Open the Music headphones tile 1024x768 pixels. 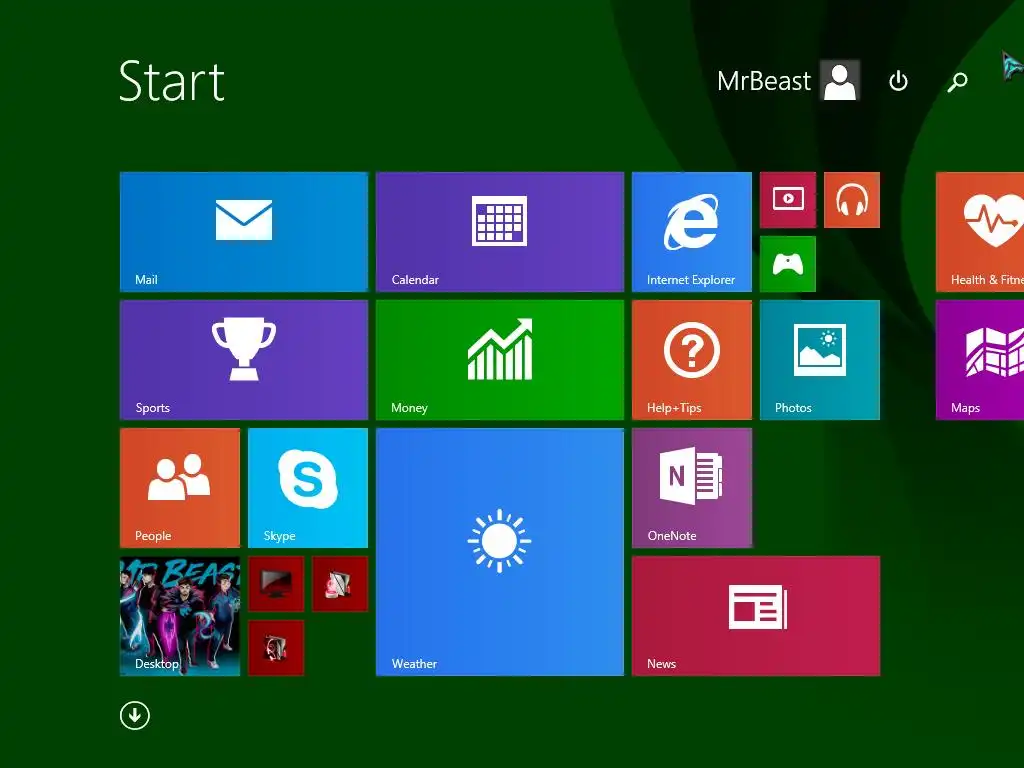pyautogui.click(x=852, y=200)
